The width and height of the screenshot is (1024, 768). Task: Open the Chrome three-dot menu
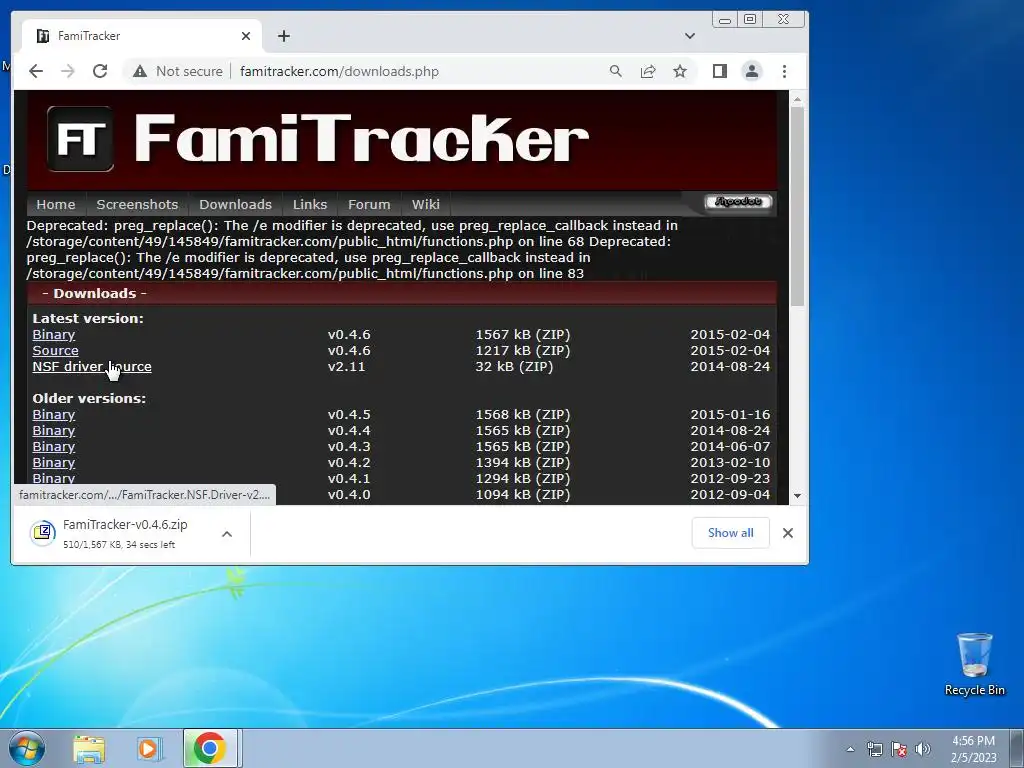point(784,71)
